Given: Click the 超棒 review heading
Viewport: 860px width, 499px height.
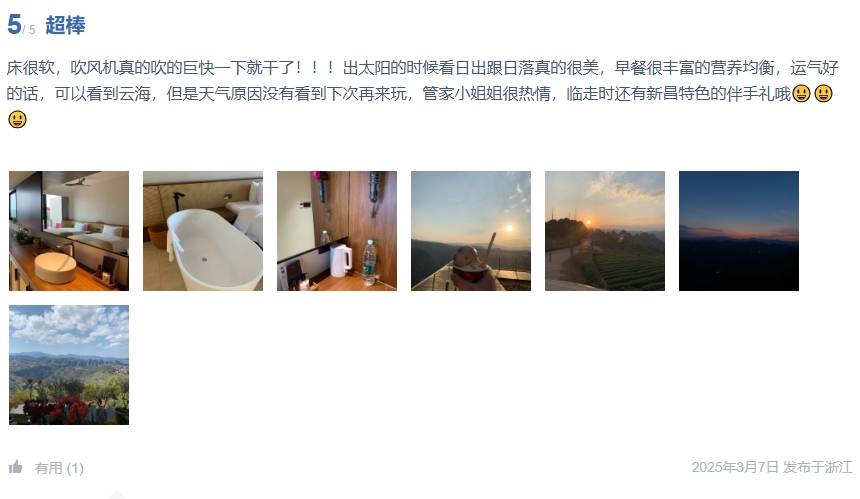Looking at the screenshot, I should tap(65, 25).
